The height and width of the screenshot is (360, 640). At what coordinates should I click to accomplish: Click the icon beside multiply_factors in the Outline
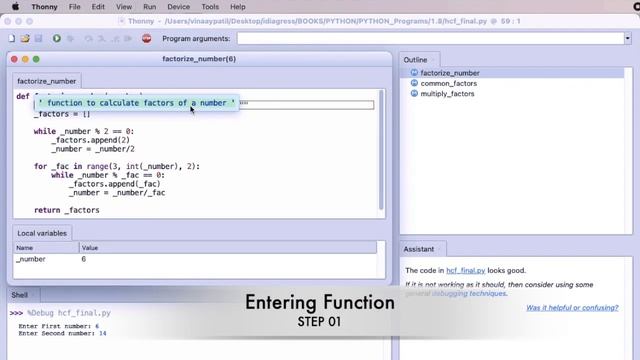(x=414, y=93)
